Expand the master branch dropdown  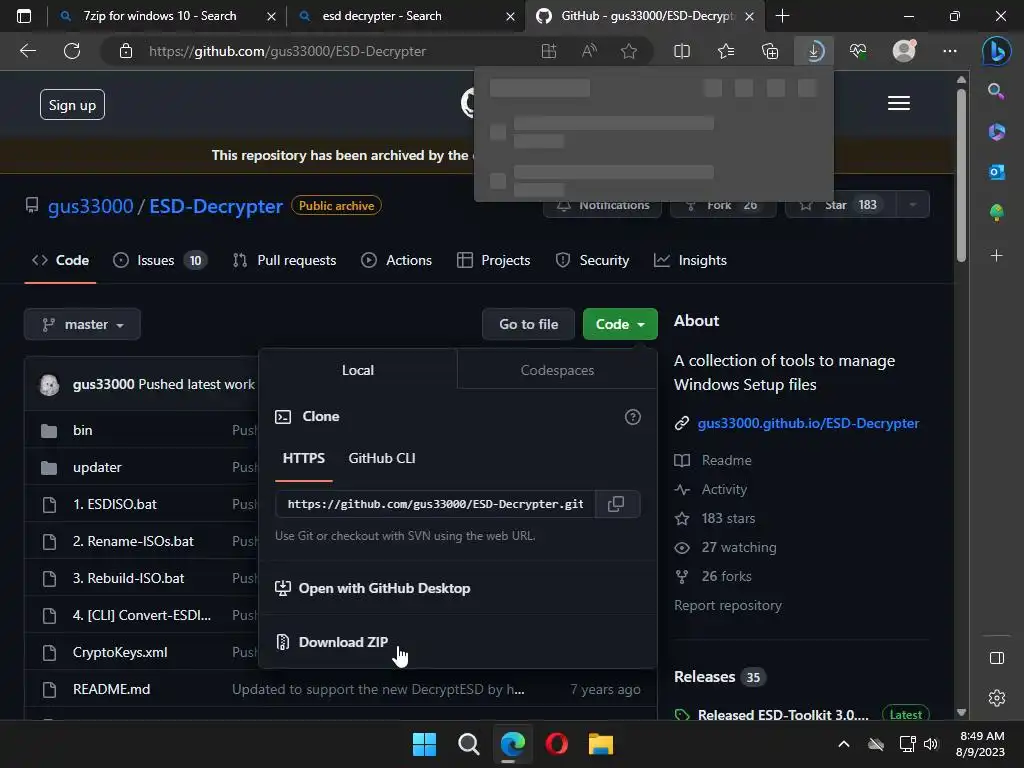[82, 325]
